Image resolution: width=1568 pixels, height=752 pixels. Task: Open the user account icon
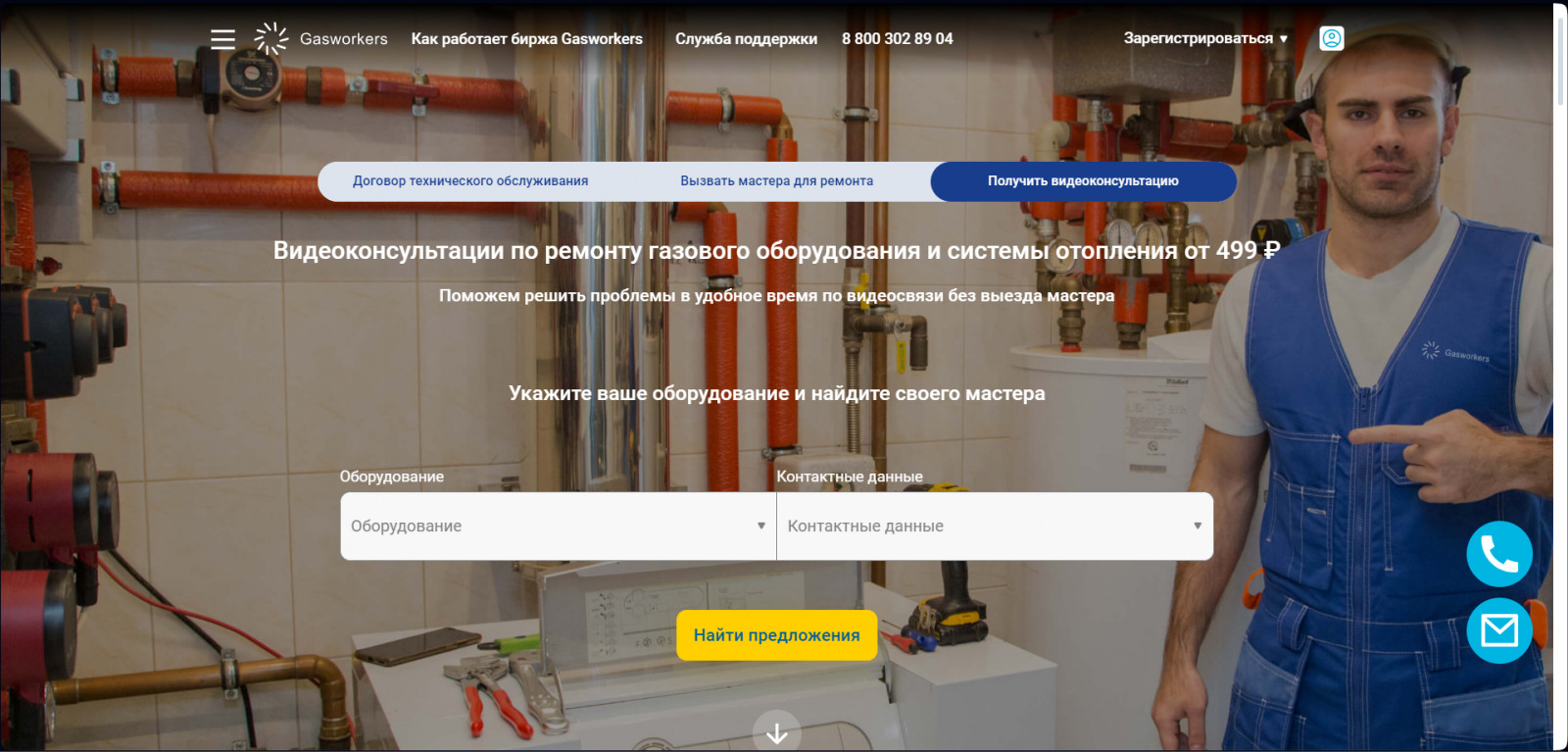(x=1332, y=38)
